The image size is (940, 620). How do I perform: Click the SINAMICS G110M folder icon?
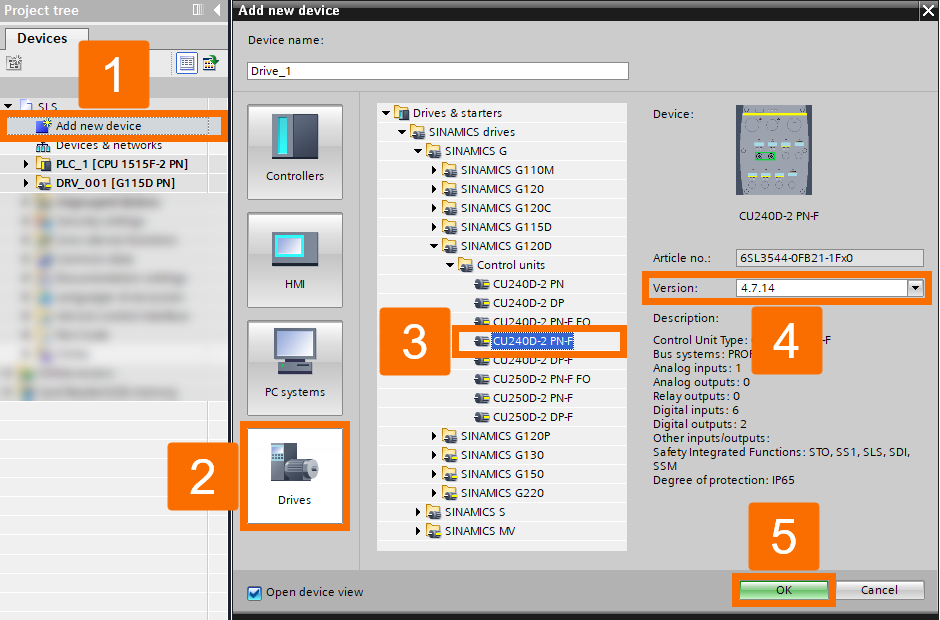point(450,170)
